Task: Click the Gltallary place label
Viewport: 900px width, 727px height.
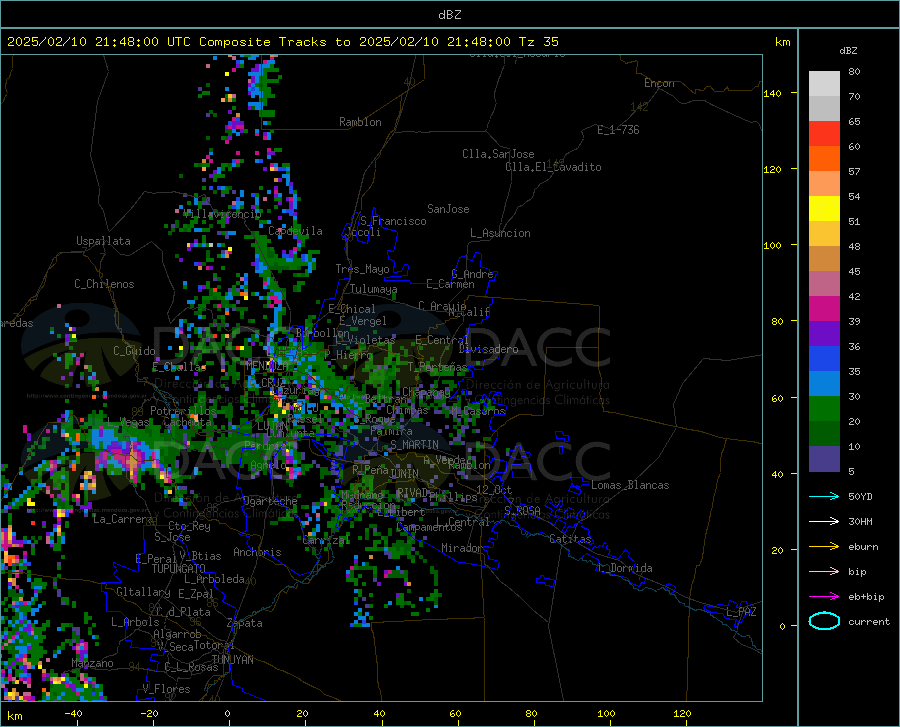Action: tap(143, 592)
